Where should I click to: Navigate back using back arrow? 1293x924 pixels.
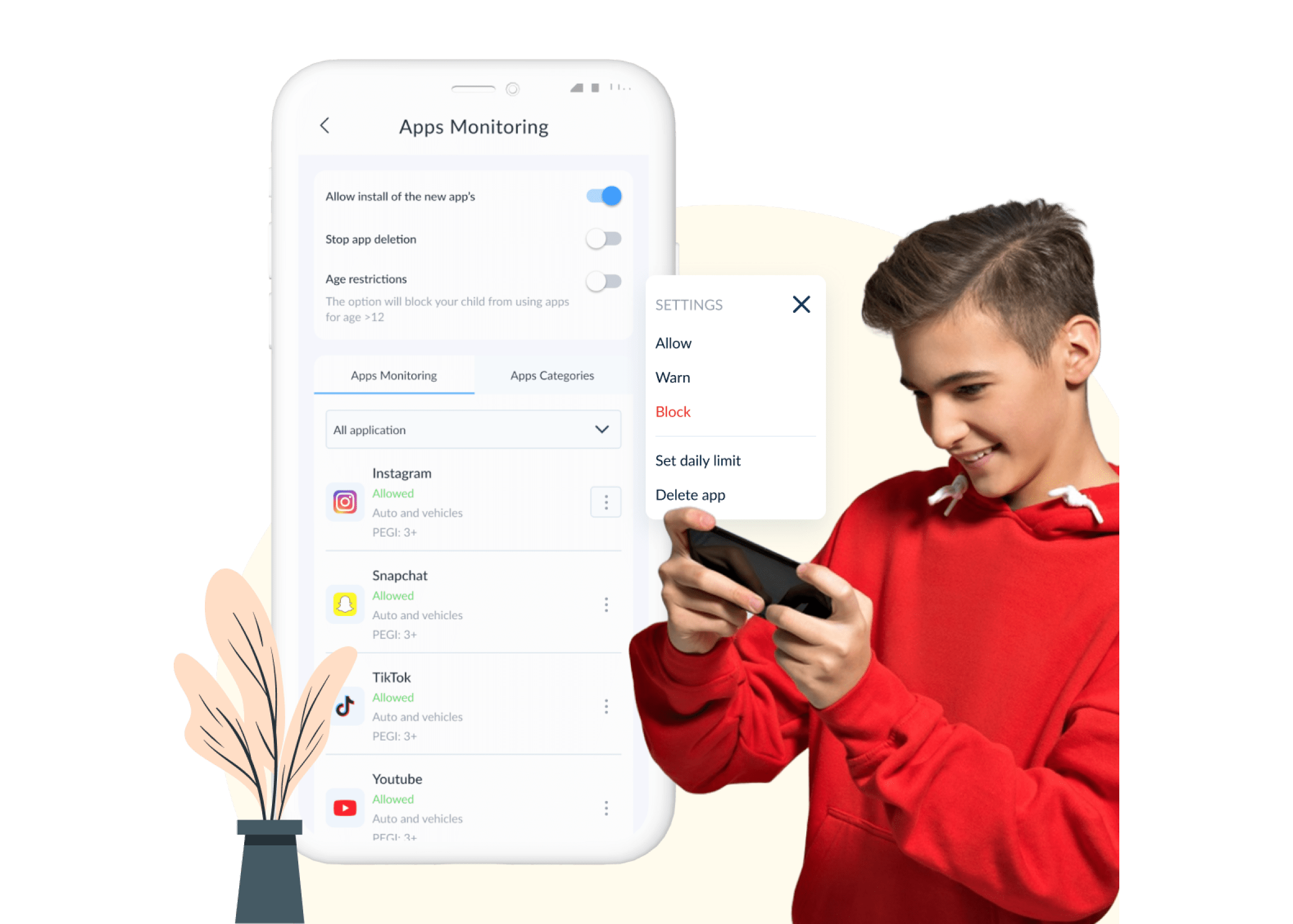pos(326,127)
